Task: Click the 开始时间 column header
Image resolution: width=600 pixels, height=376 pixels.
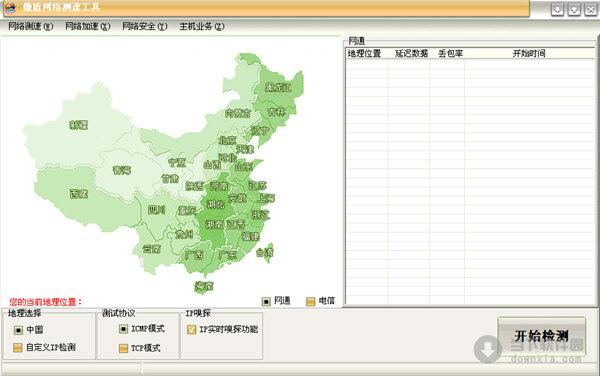Action: 529,54
